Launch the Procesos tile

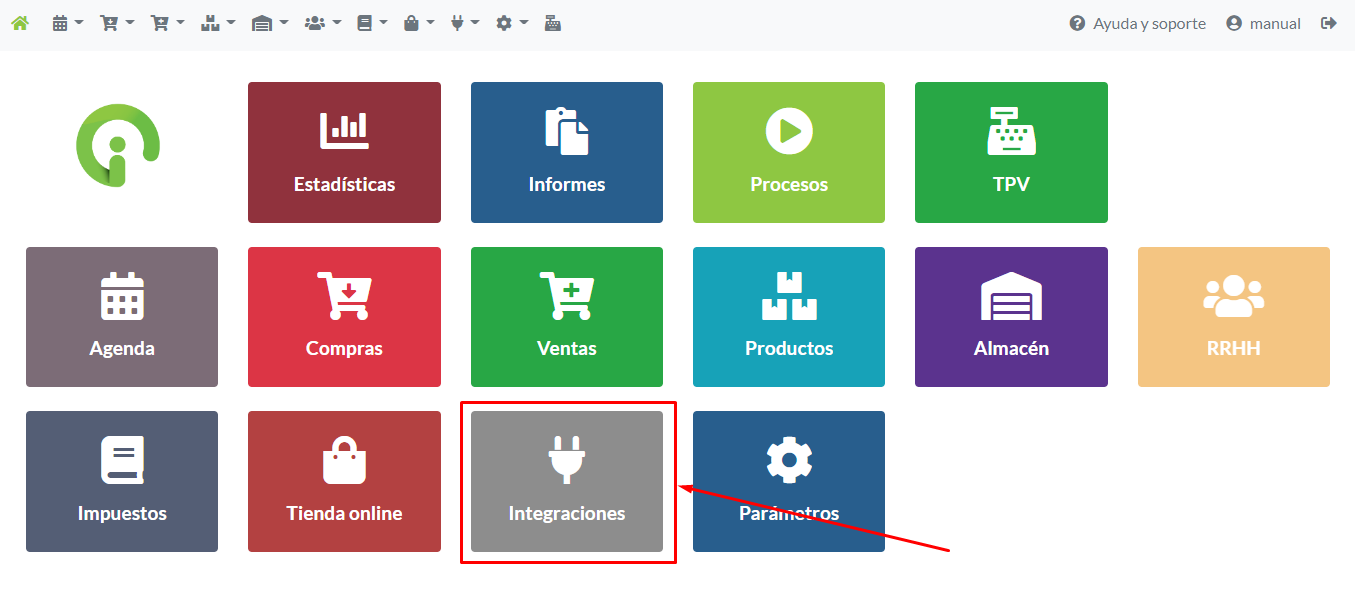[788, 152]
